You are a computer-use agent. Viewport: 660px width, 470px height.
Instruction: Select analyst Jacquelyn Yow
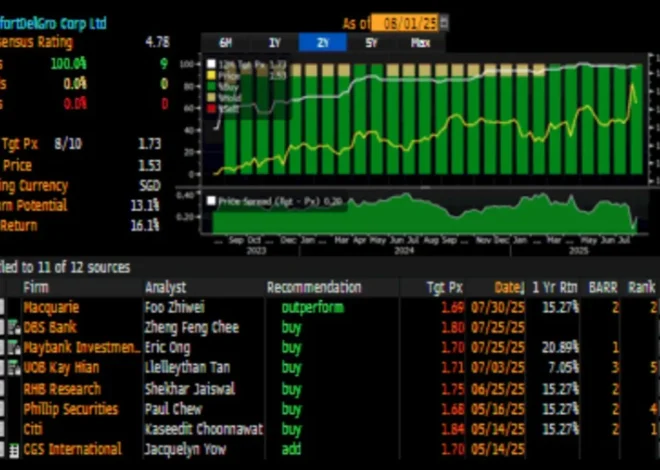pyautogui.click(x=185, y=449)
